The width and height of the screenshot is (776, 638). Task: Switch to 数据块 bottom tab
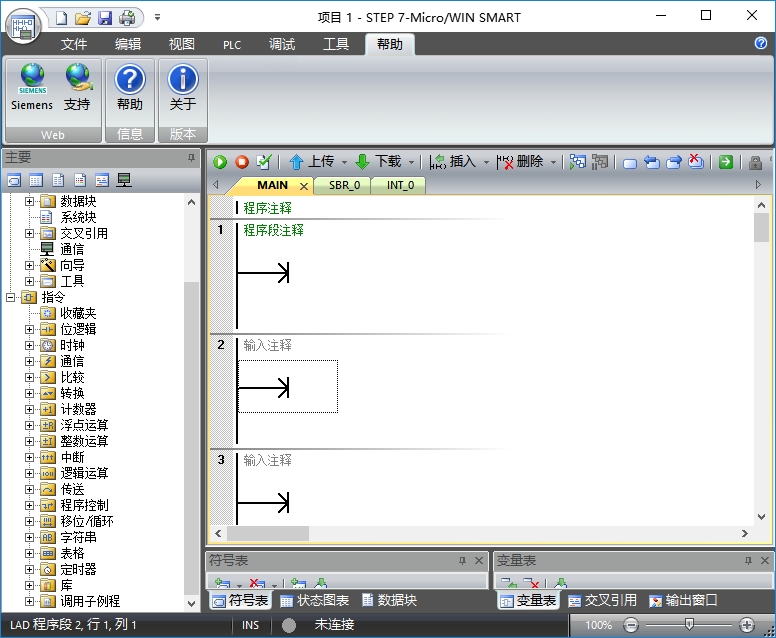pos(389,601)
